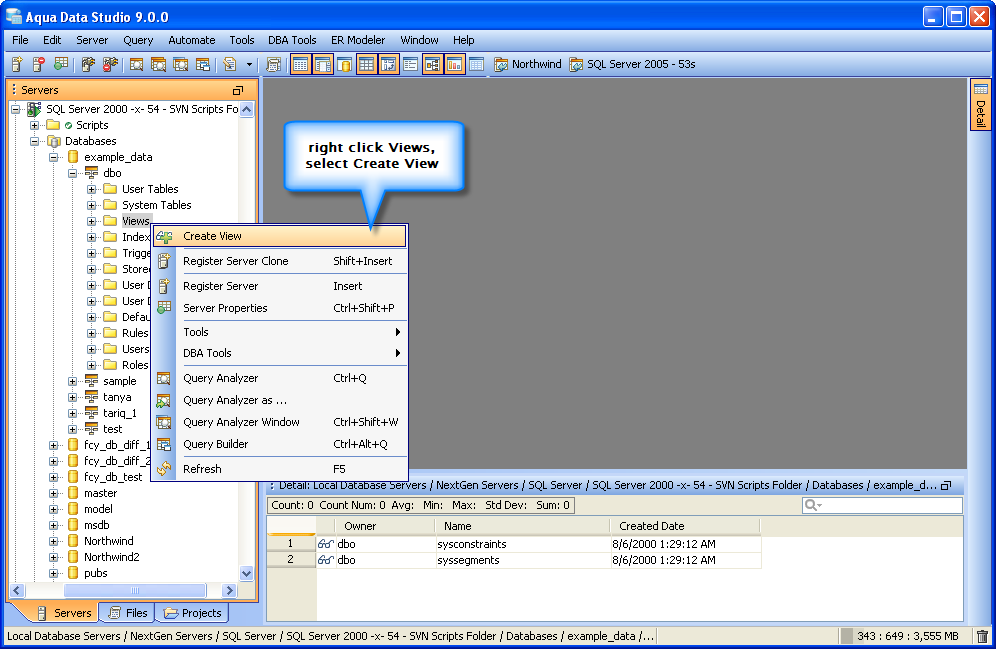Viewport: 996px width, 649px height.
Task: Collapse the example_data database node
Action: [54, 157]
